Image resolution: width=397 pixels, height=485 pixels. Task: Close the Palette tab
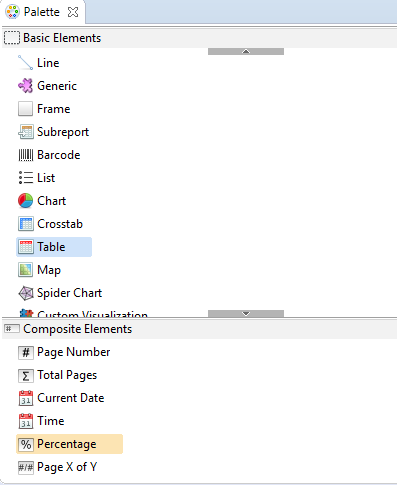coord(73,12)
